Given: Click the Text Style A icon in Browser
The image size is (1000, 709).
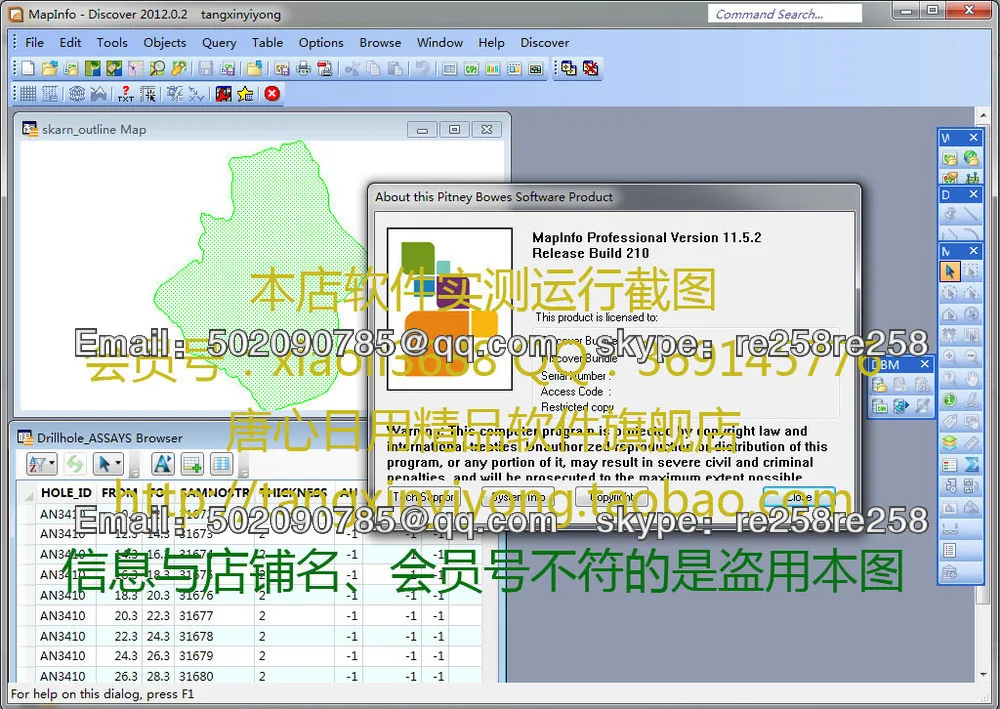Looking at the screenshot, I should (163, 464).
